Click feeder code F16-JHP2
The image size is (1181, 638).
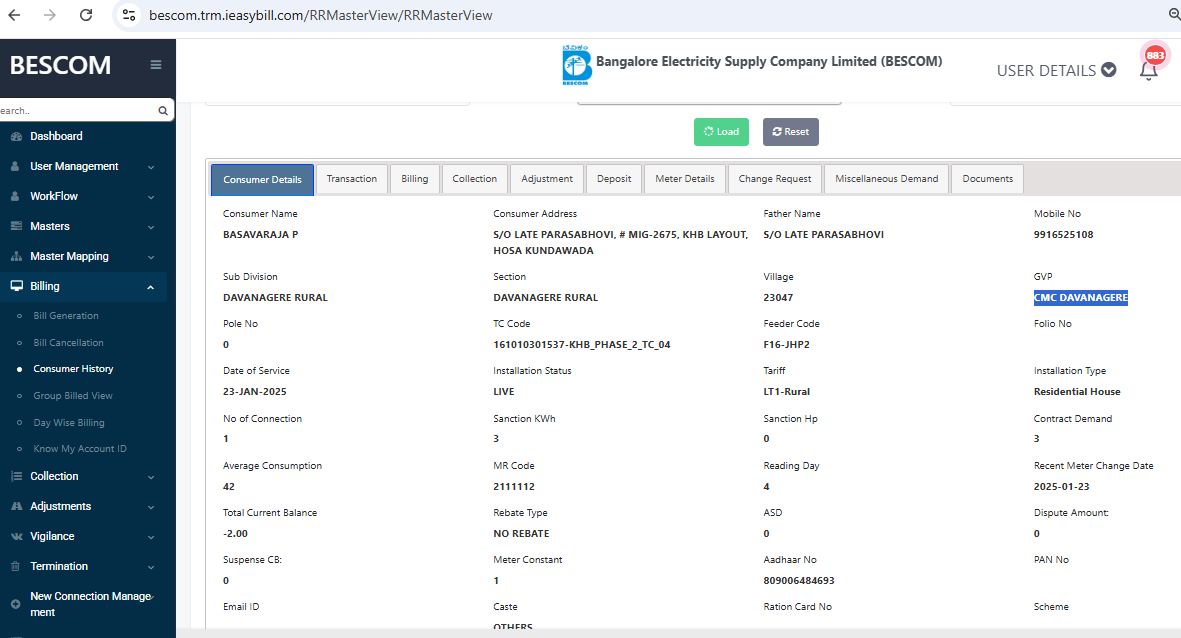(x=786, y=344)
